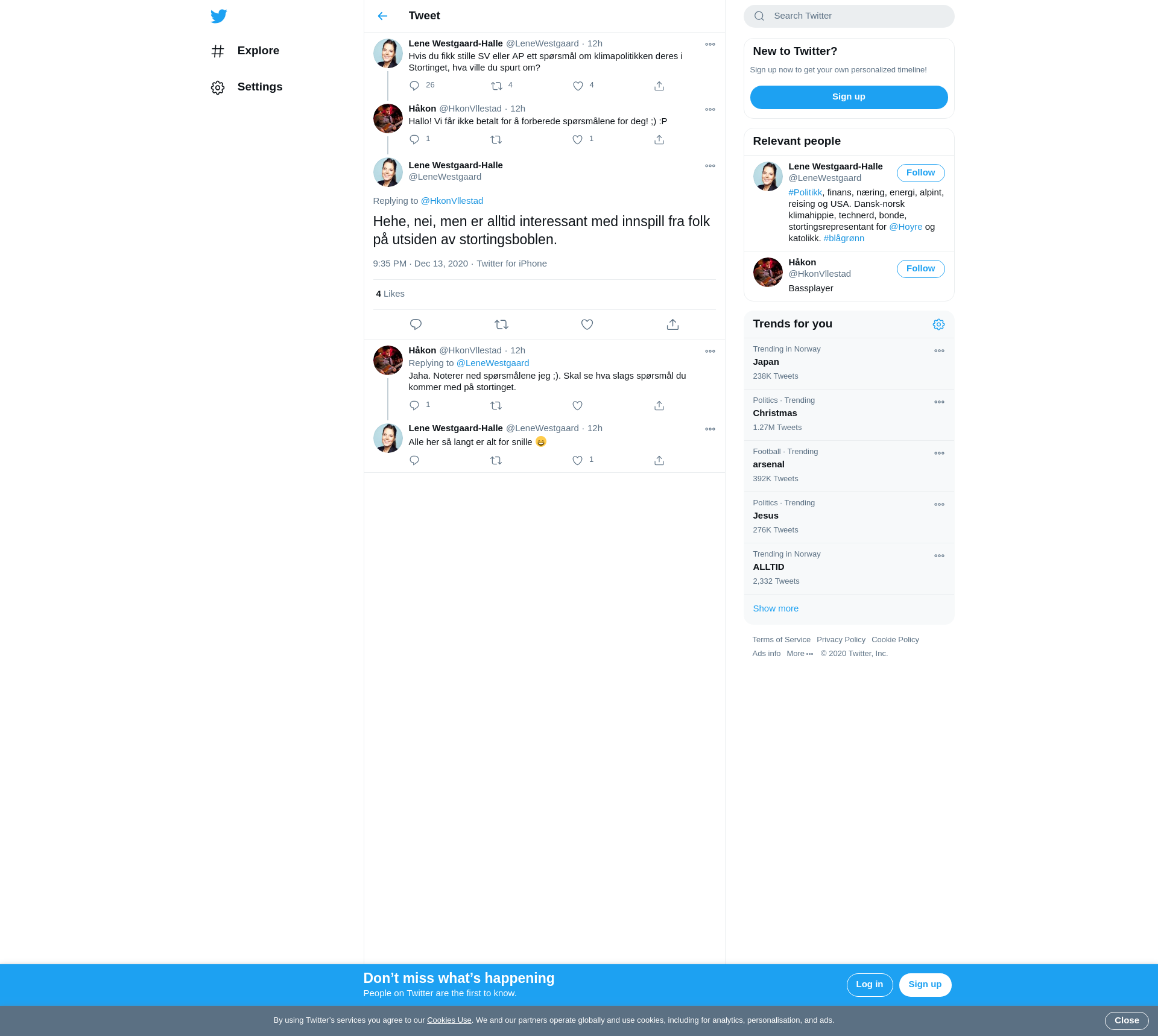Open the #blågrønn hashtag
This screenshot has width=1158, height=1036.
click(x=844, y=238)
